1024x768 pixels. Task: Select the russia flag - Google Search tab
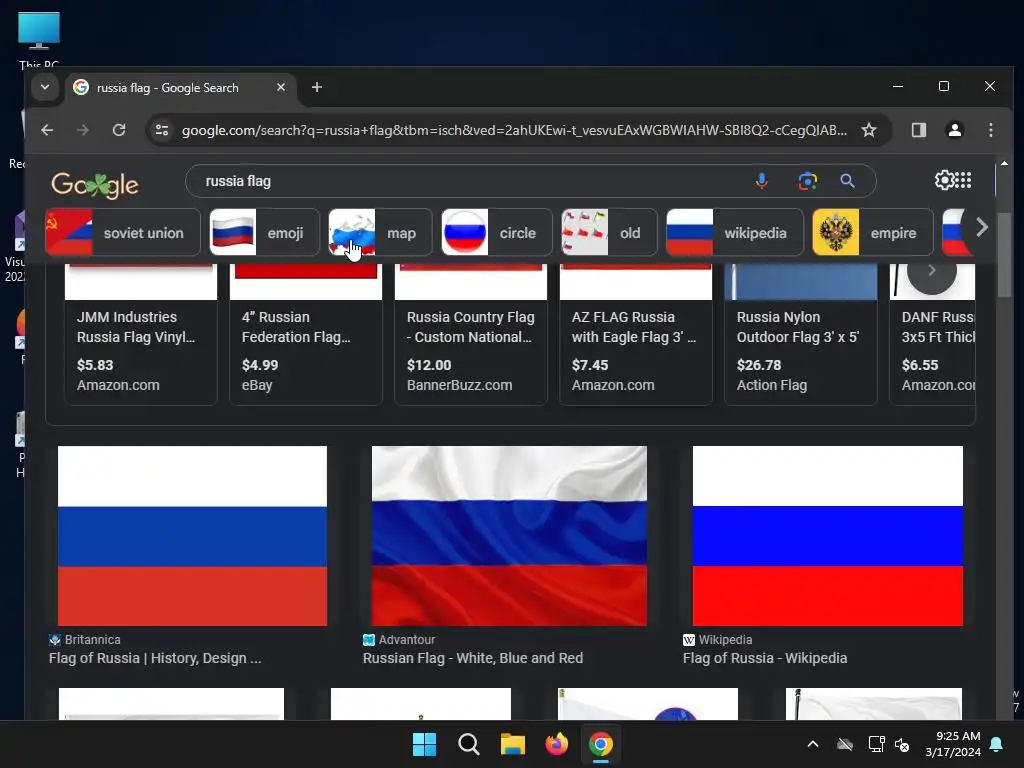[181, 88]
